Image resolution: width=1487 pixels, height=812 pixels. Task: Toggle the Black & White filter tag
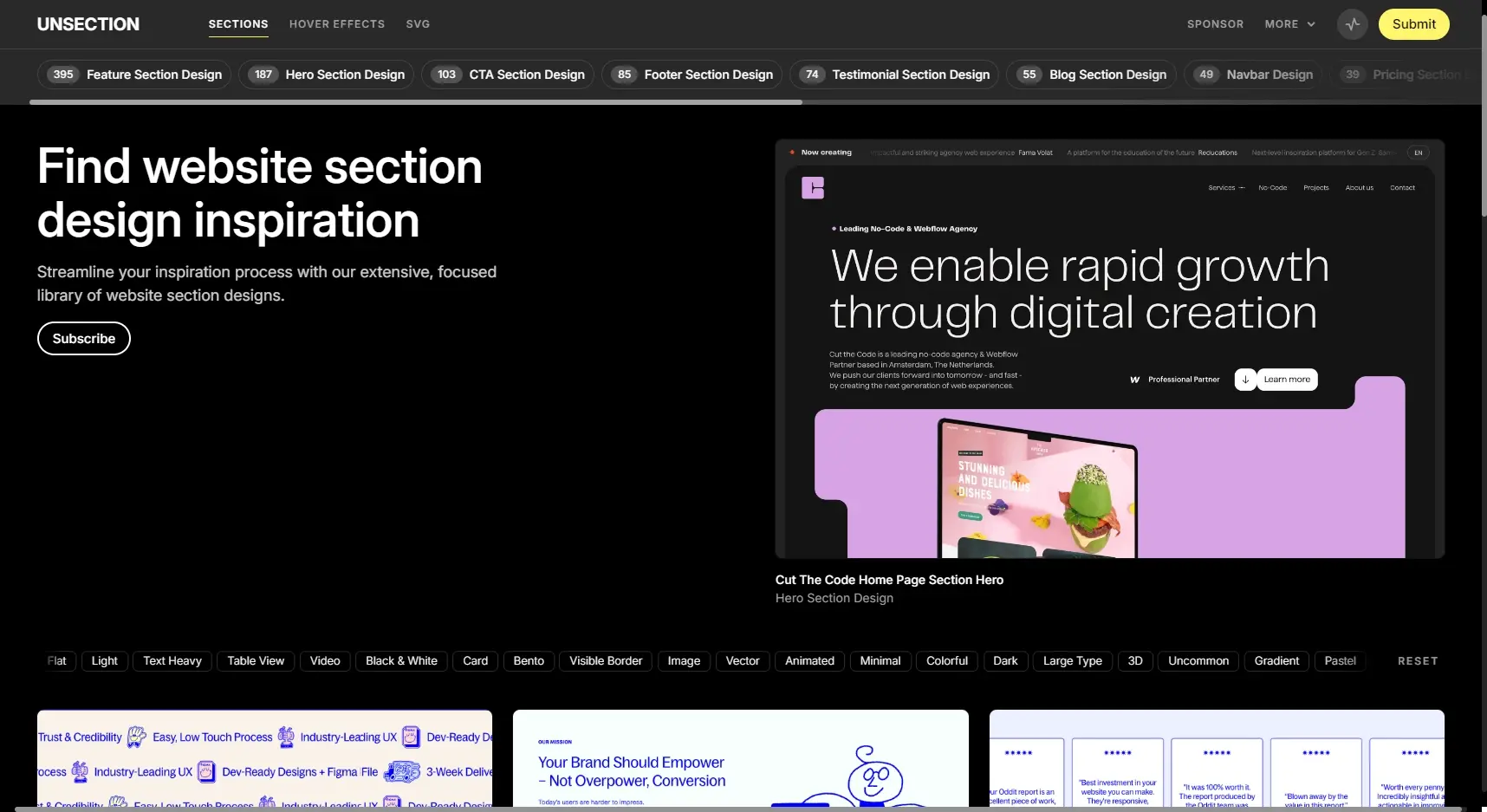[401, 661]
